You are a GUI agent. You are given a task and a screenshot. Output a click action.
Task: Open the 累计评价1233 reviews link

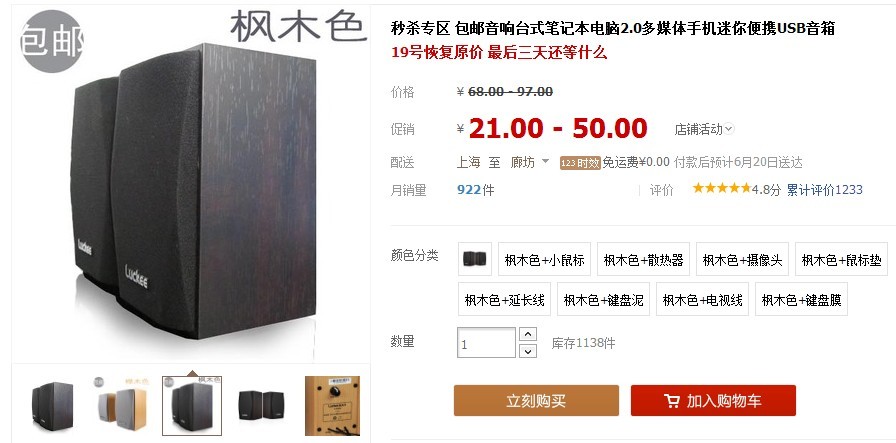click(825, 190)
